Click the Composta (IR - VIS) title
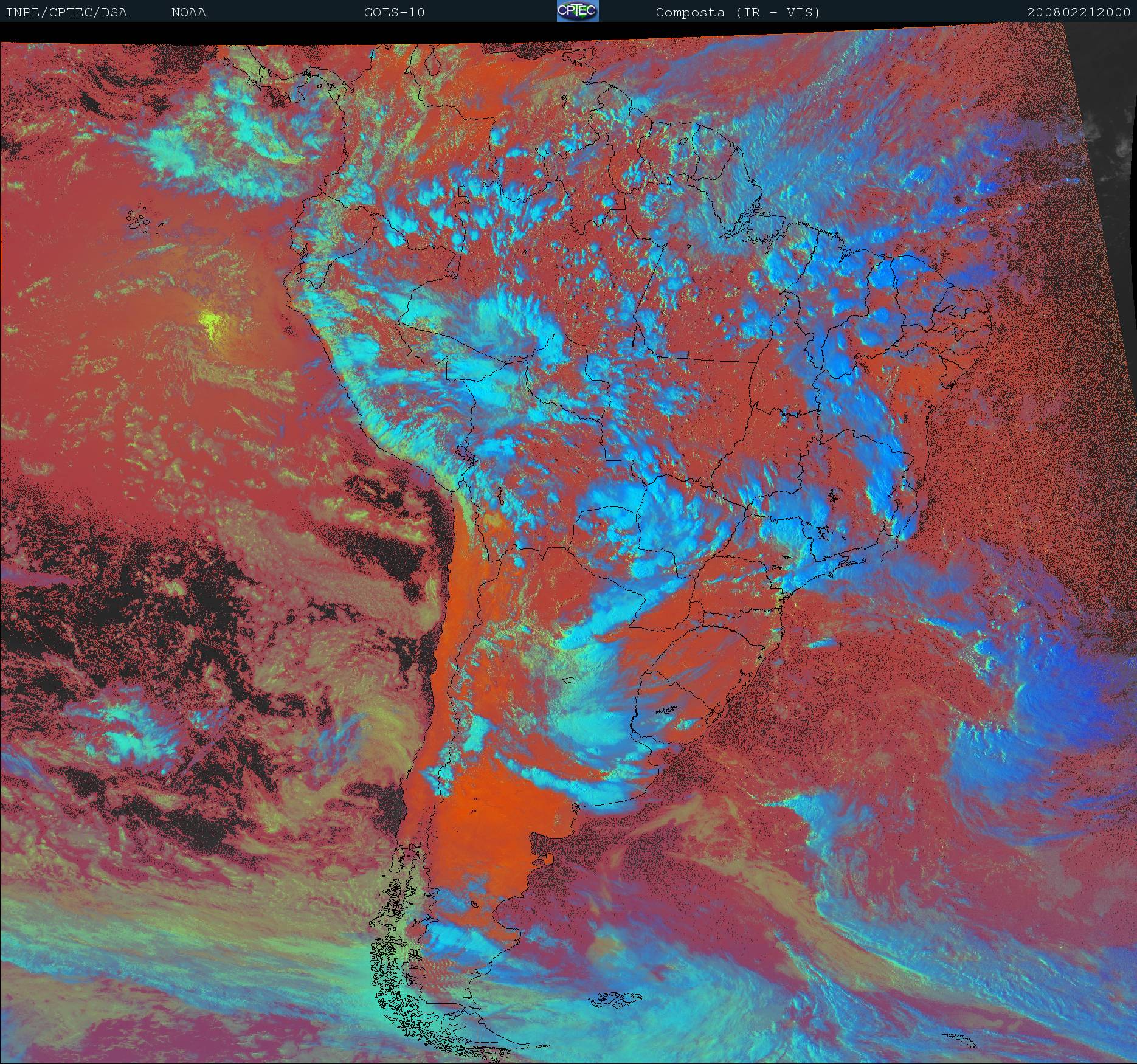This screenshot has height=1064, width=1137. click(x=738, y=13)
